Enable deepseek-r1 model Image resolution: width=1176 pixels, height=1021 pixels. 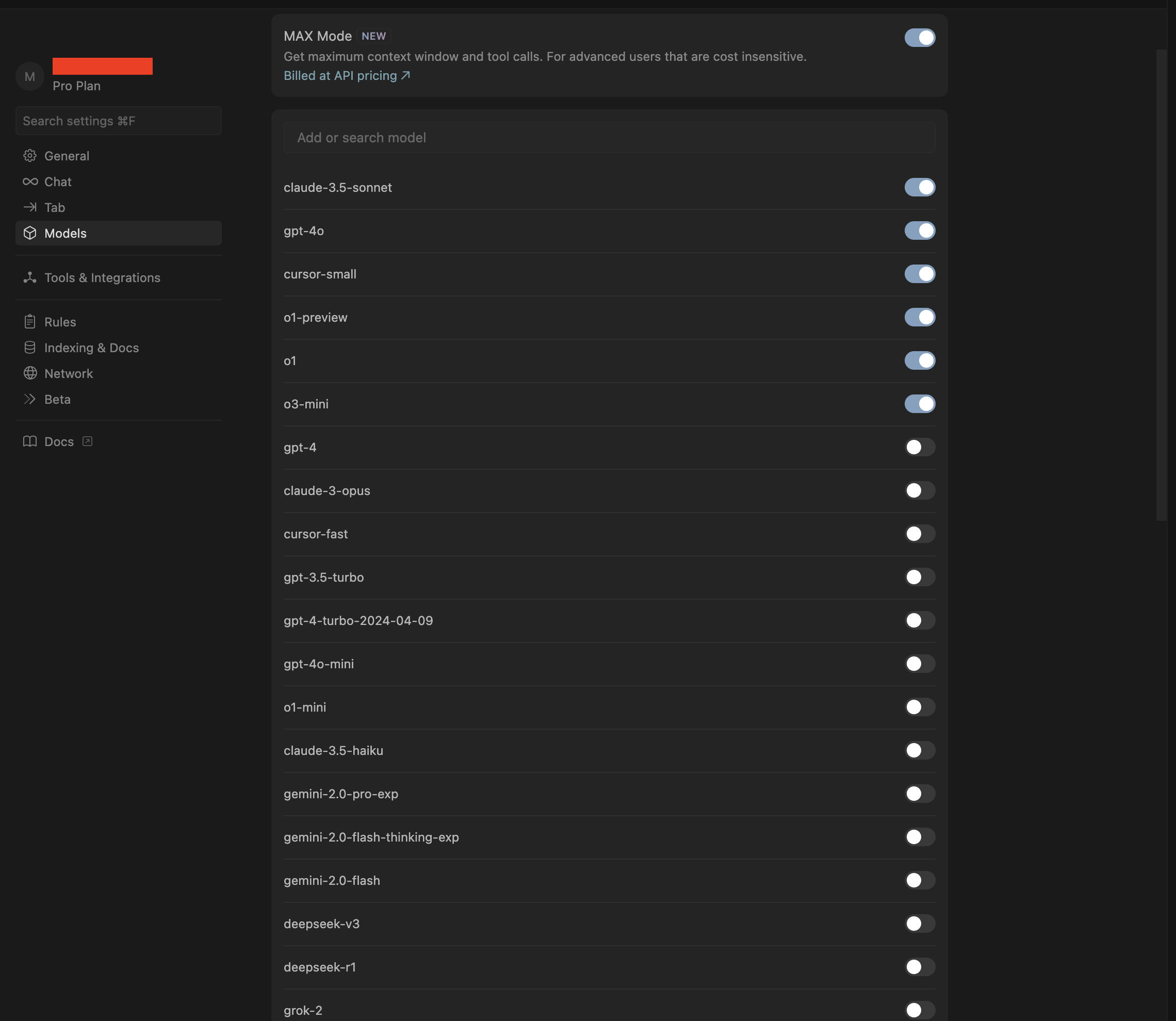pyautogui.click(x=920, y=966)
